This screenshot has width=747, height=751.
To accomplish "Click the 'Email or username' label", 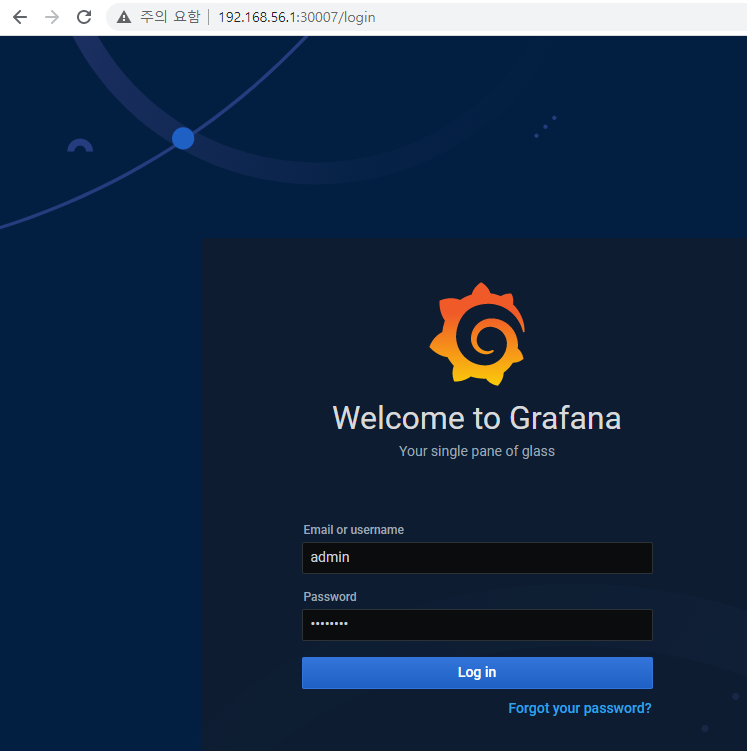I will [353, 530].
